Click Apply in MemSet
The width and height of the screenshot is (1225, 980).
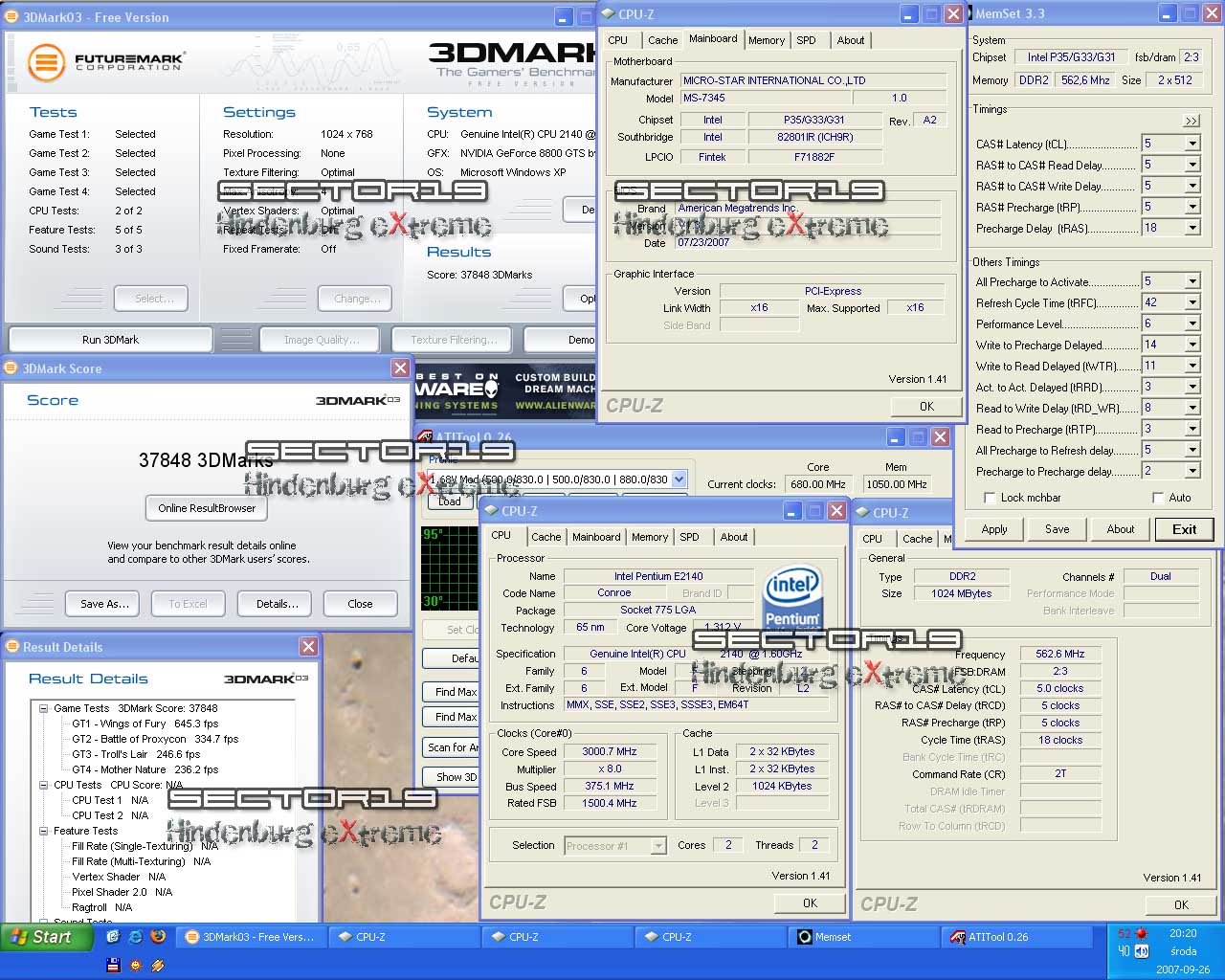[x=994, y=529]
